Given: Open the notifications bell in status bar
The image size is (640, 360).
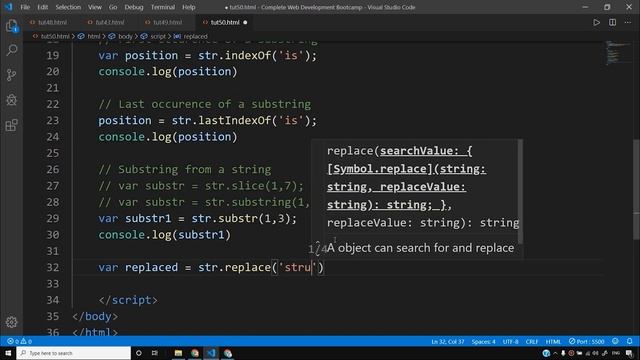Looking at the screenshot, I should (629, 341).
